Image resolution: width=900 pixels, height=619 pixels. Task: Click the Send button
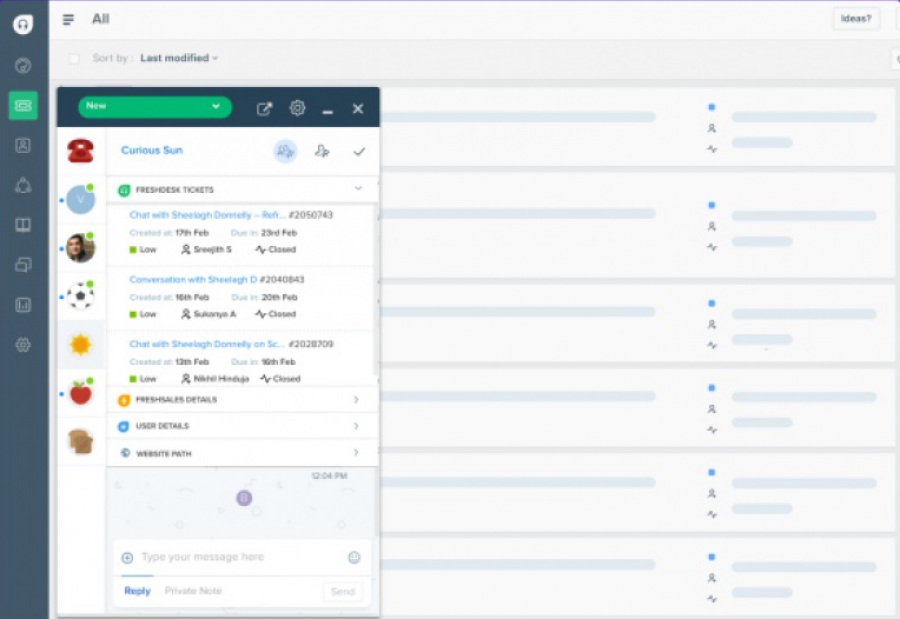pos(343,591)
